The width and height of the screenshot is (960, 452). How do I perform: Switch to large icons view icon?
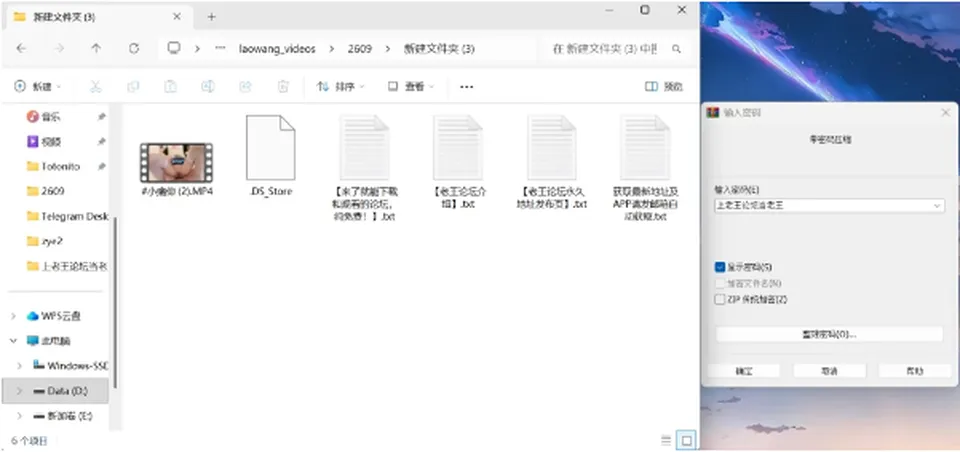click(686, 440)
